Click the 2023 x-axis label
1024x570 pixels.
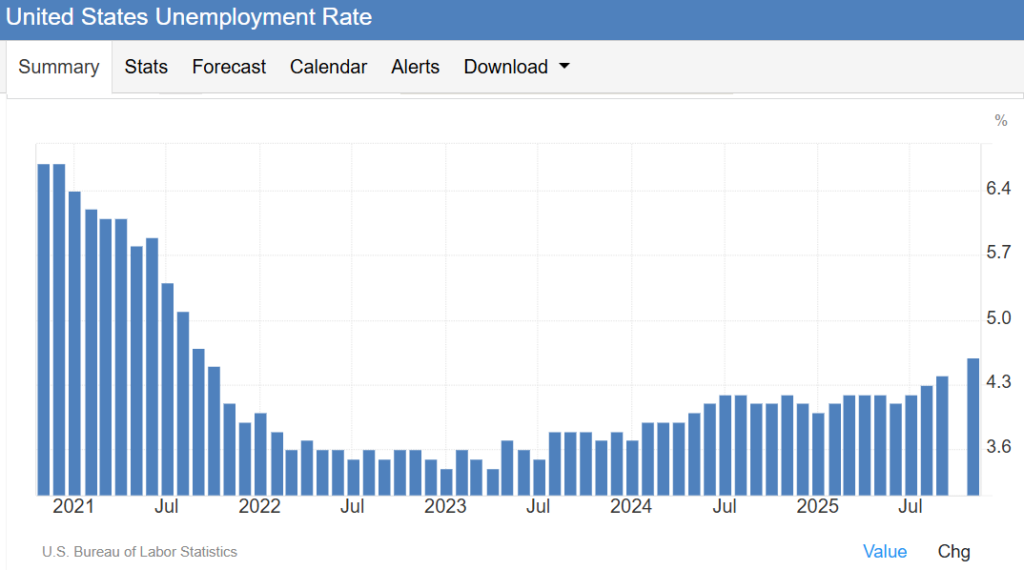[x=445, y=507]
